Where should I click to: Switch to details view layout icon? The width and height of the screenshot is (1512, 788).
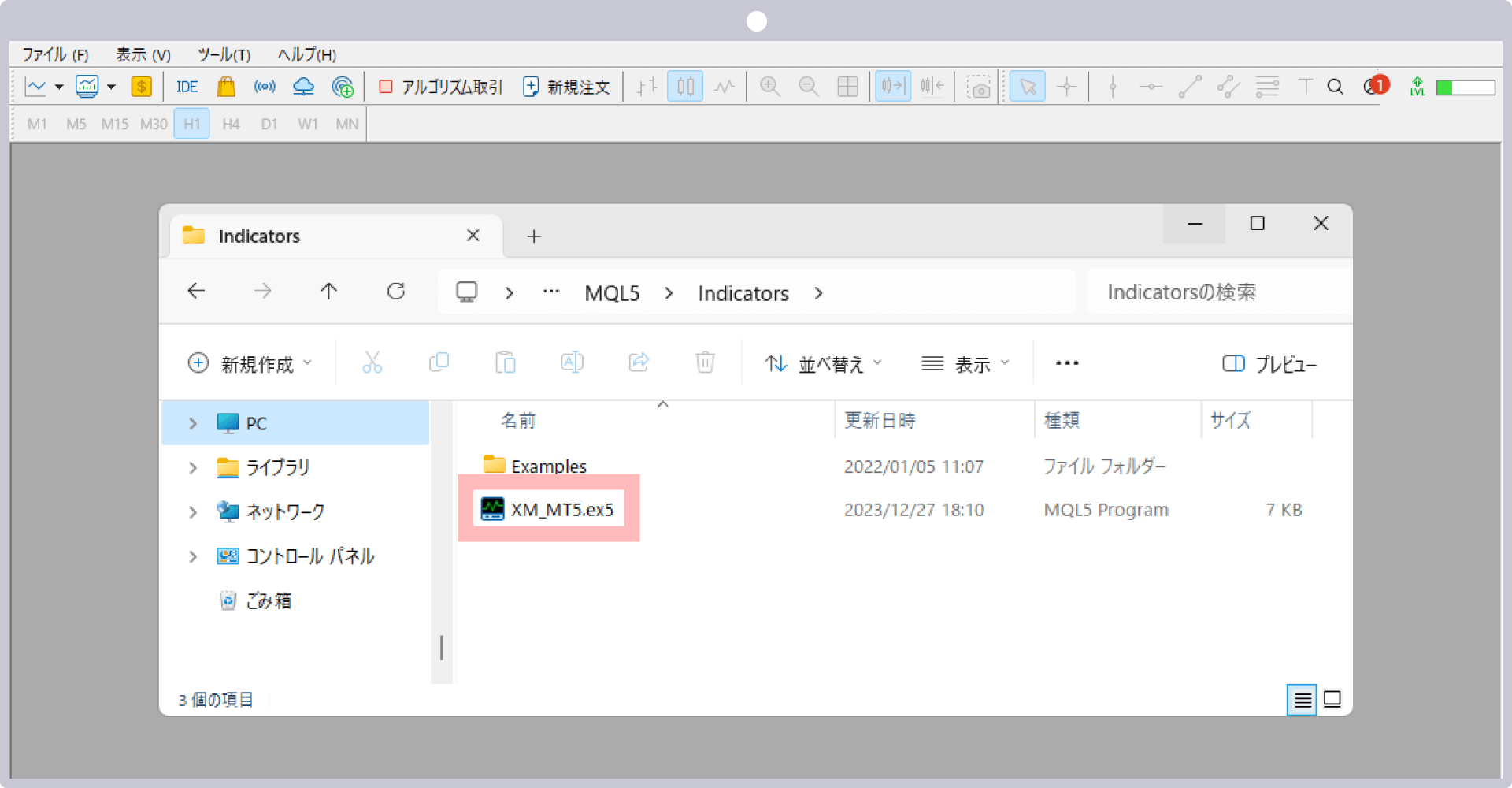tap(1302, 700)
